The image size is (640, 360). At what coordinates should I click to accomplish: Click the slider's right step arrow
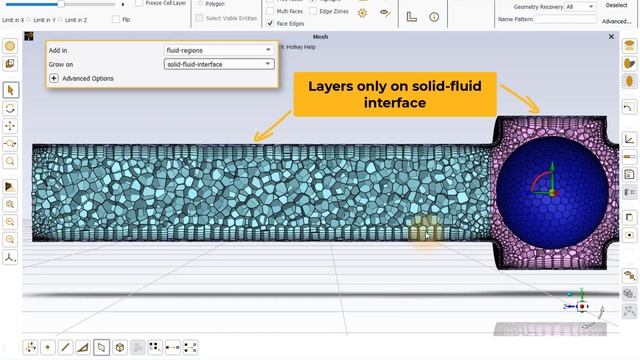pyautogui.click(x=123, y=4)
